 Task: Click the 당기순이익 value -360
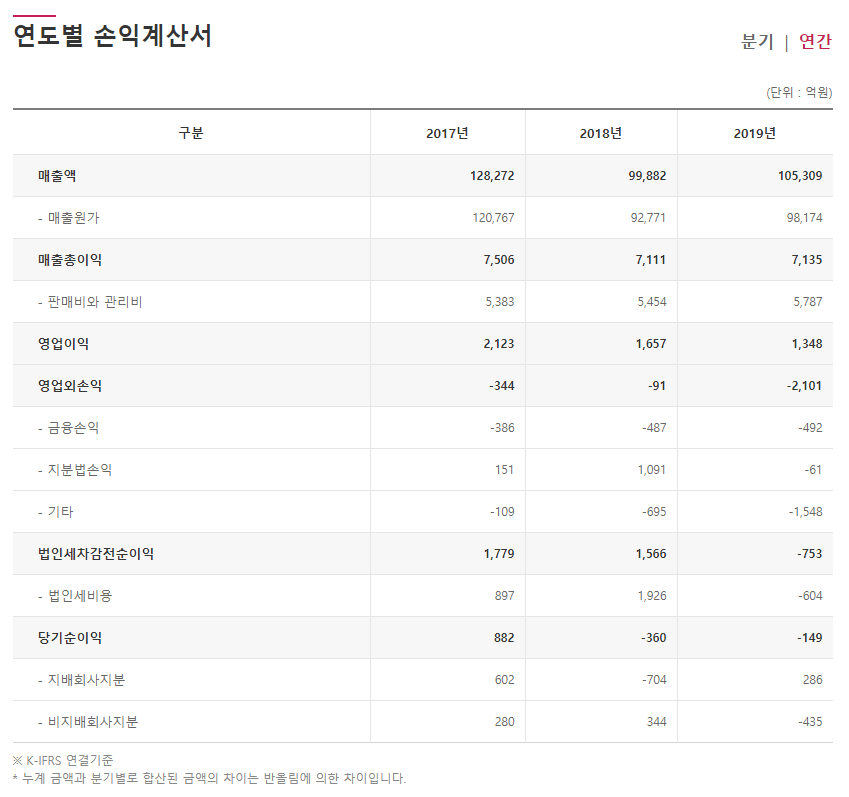click(x=654, y=638)
